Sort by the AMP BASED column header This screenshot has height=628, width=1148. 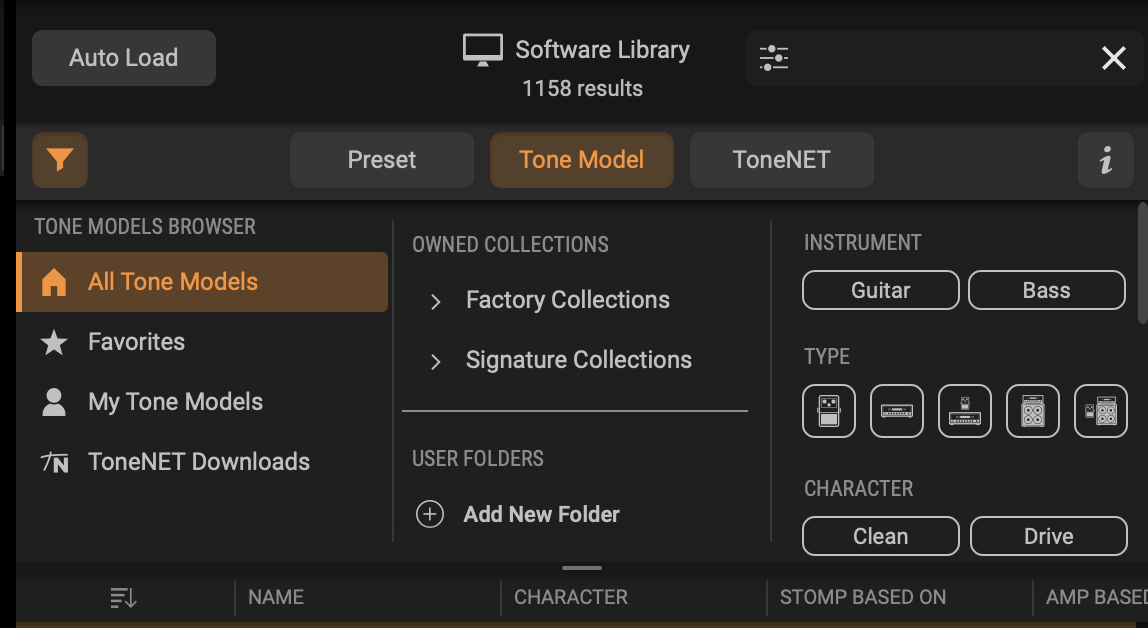point(1097,597)
